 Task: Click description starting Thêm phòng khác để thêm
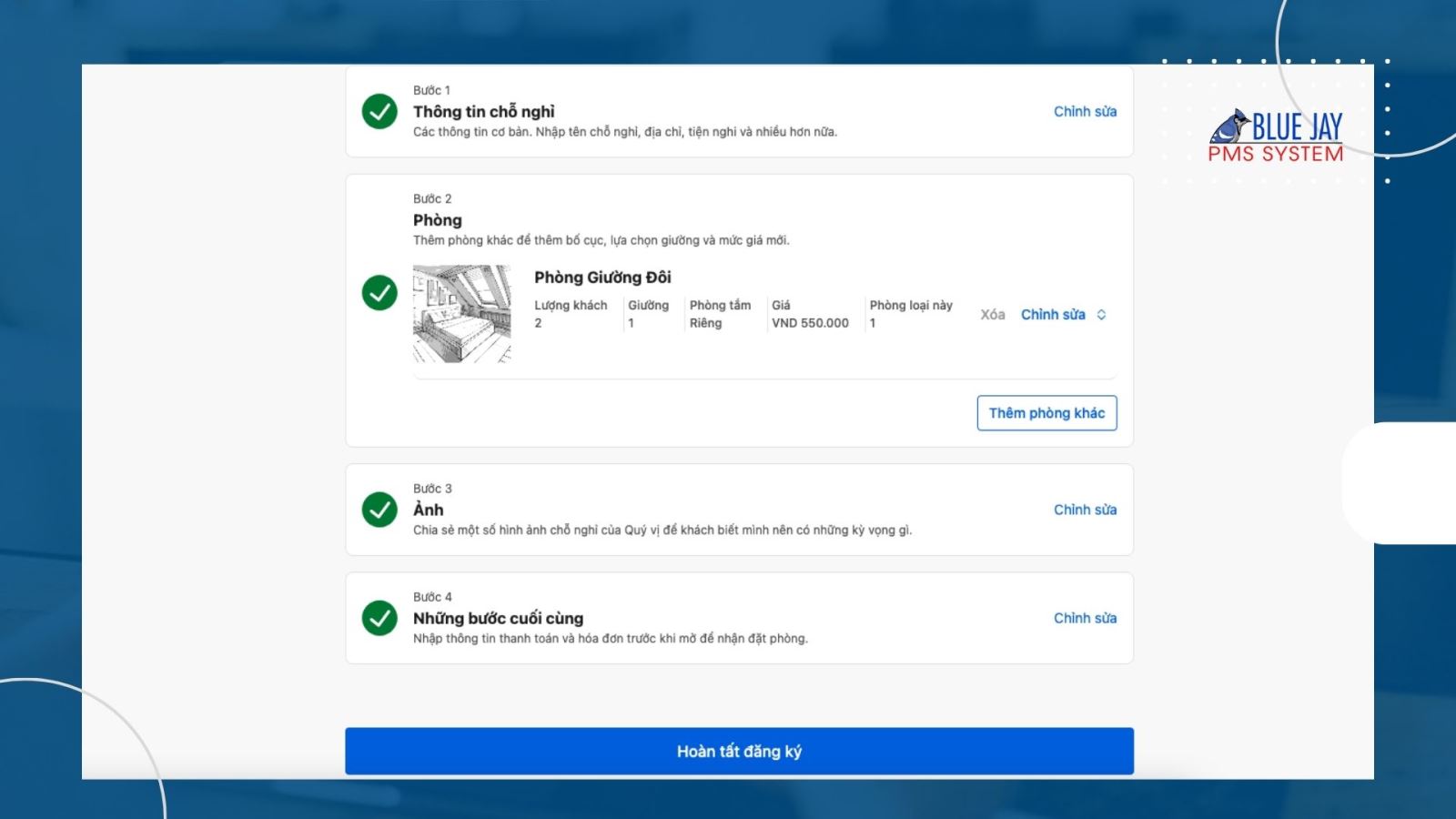[602, 240]
